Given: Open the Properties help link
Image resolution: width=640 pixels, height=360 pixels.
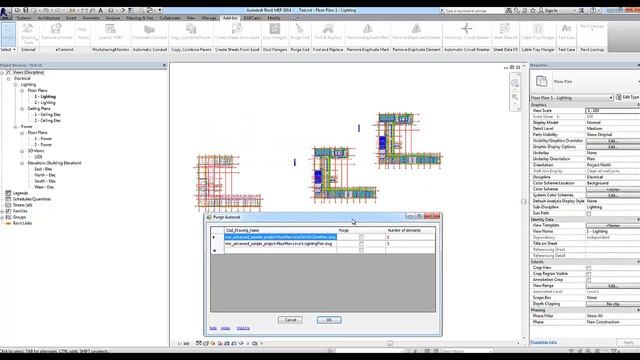Looking at the screenshot, I should [543, 342].
